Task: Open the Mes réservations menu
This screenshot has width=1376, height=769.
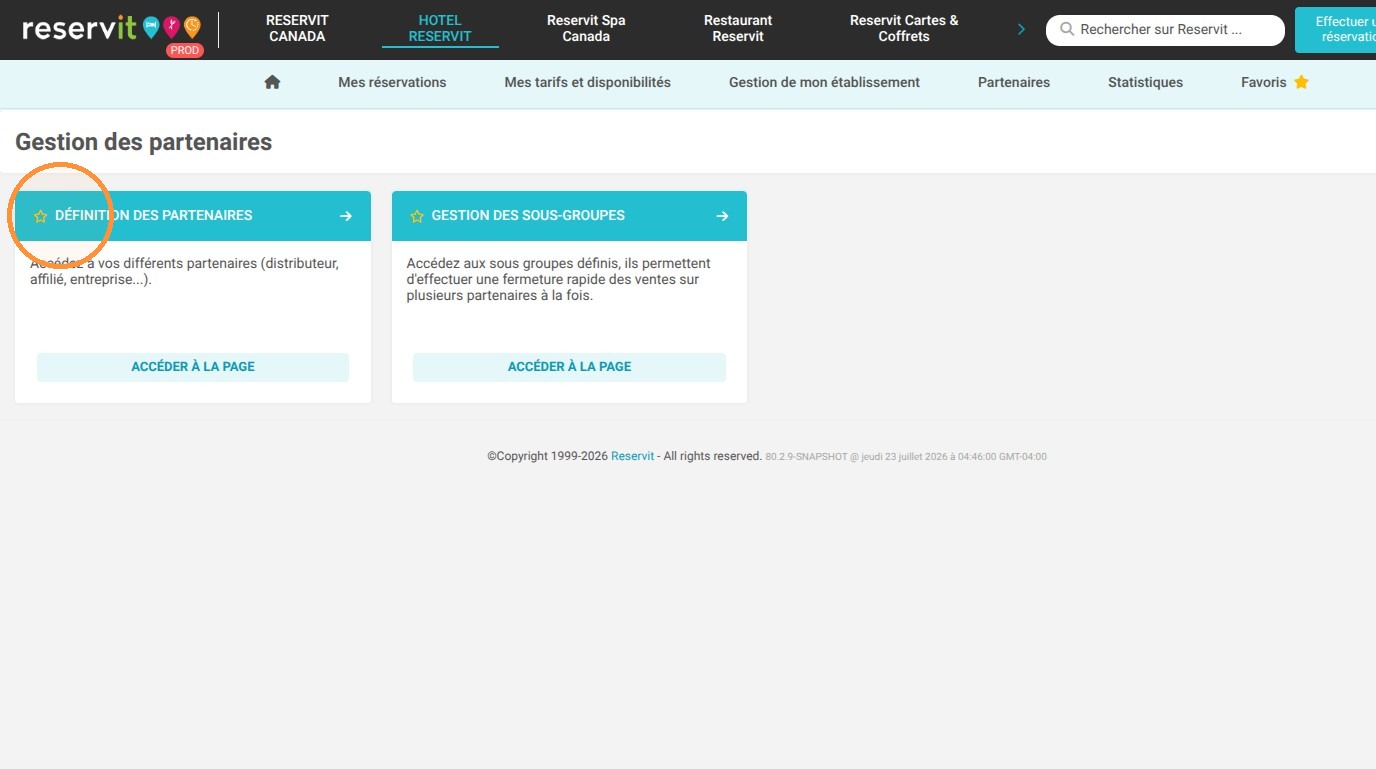Action: [392, 82]
